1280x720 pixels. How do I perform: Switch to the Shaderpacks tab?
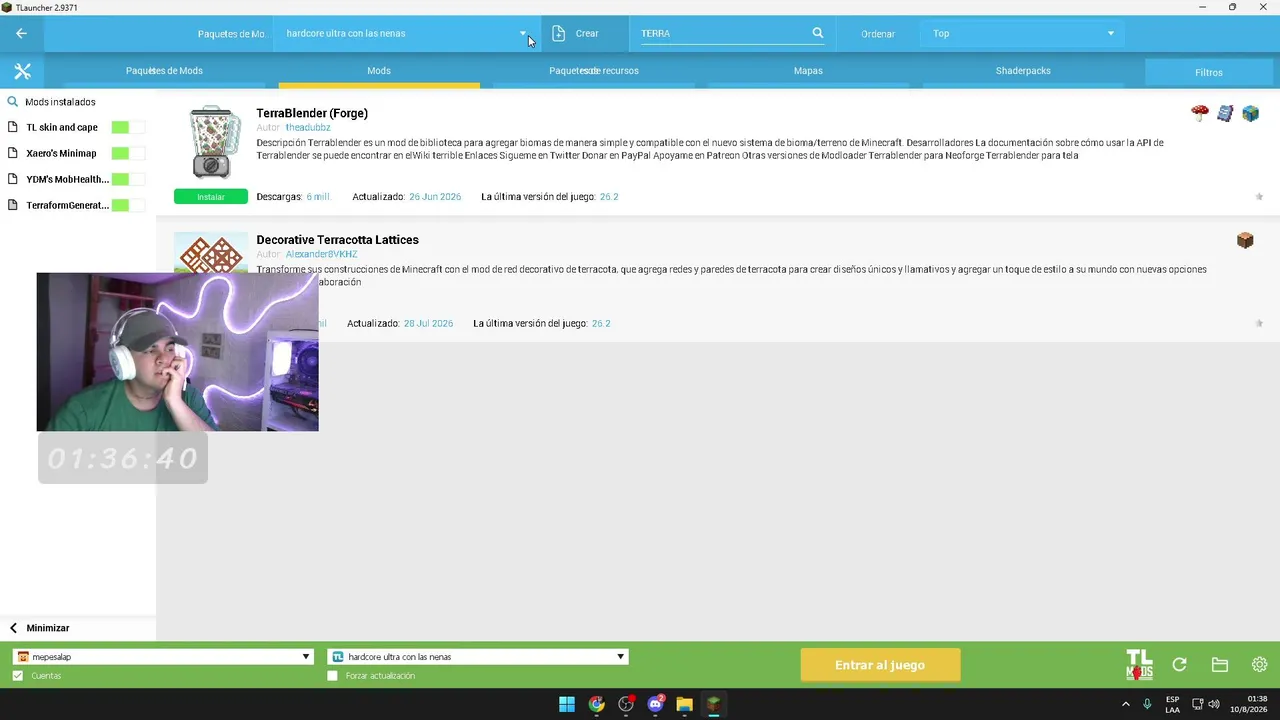[1023, 71]
